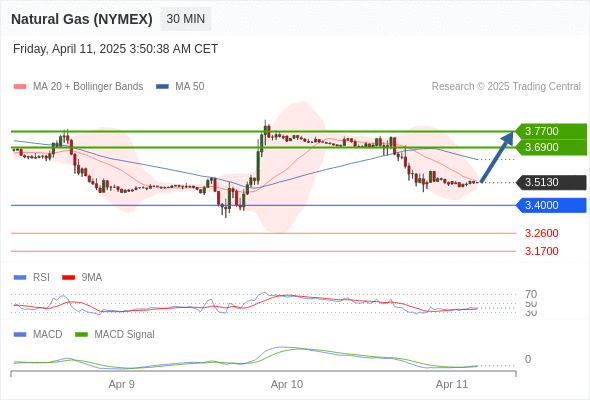Image resolution: width=590 pixels, height=400 pixels.
Task: Click the Research Trading Central copyright text
Action: tap(506, 87)
